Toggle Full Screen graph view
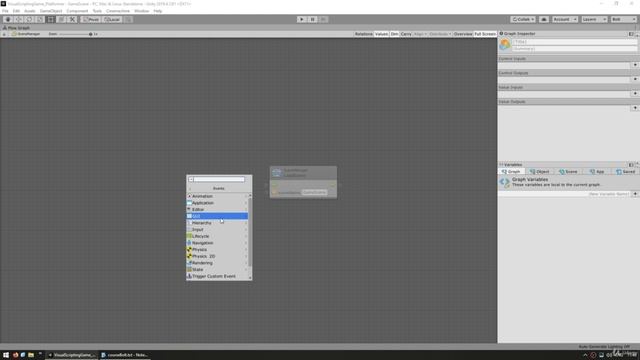Screen dimensions: 640x360 [485, 34]
